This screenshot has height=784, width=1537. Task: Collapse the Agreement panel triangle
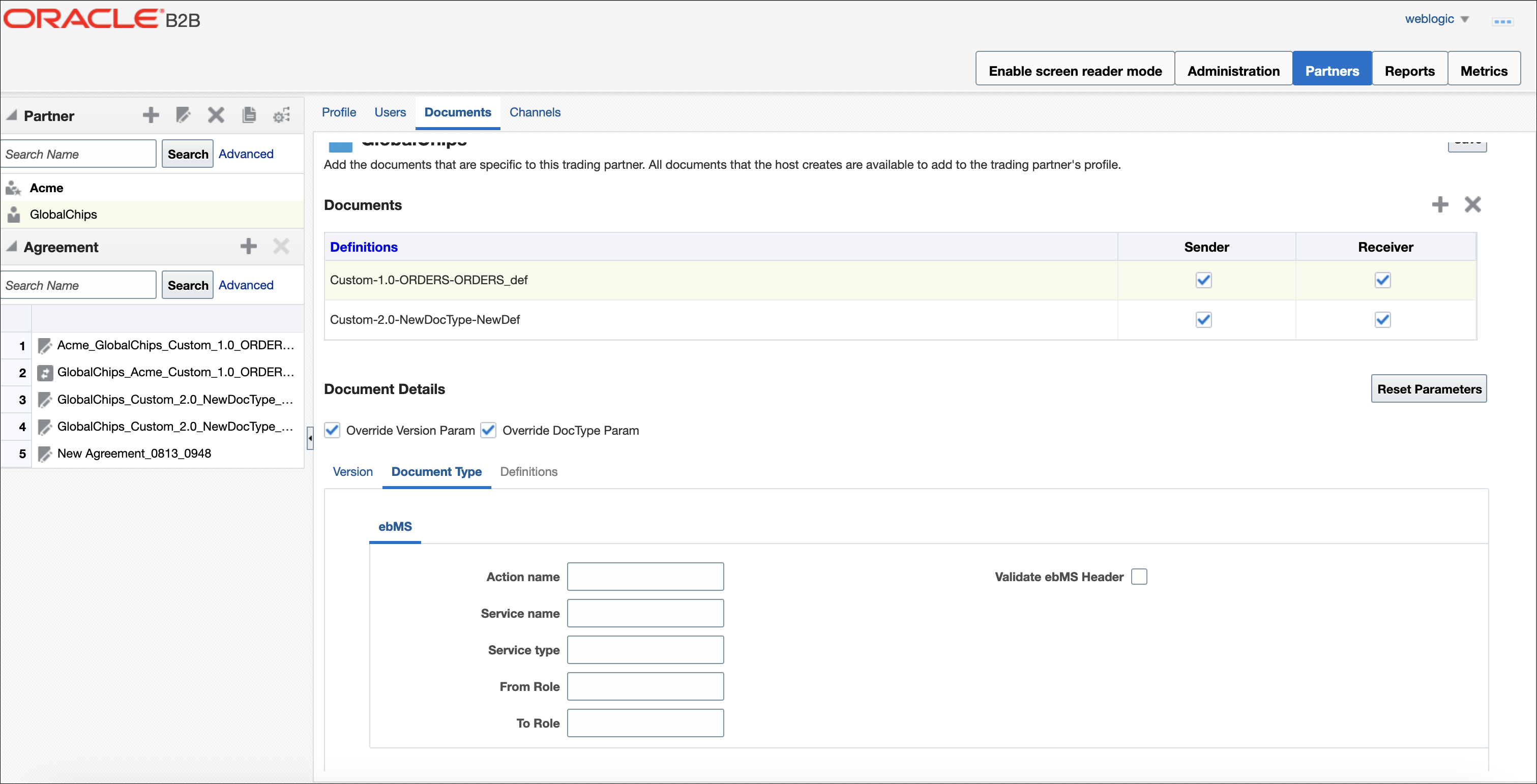pos(11,246)
